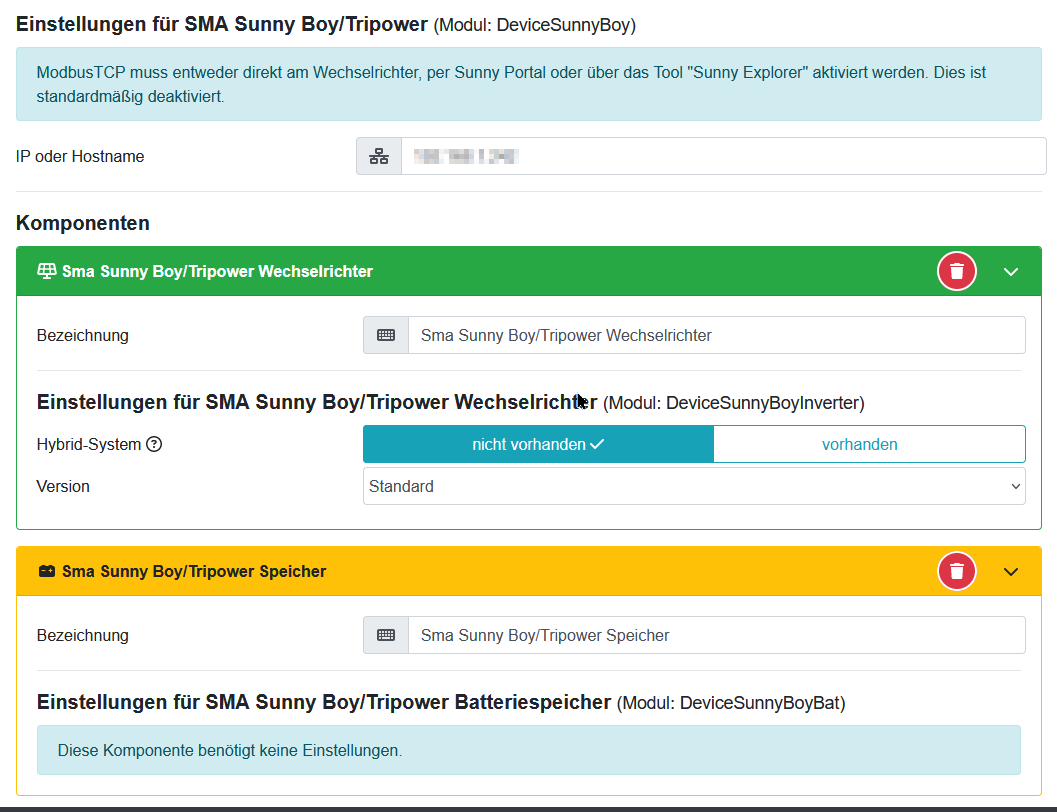Click the 'Komponenten' heading
This screenshot has width=1057, height=812.
coord(83,223)
